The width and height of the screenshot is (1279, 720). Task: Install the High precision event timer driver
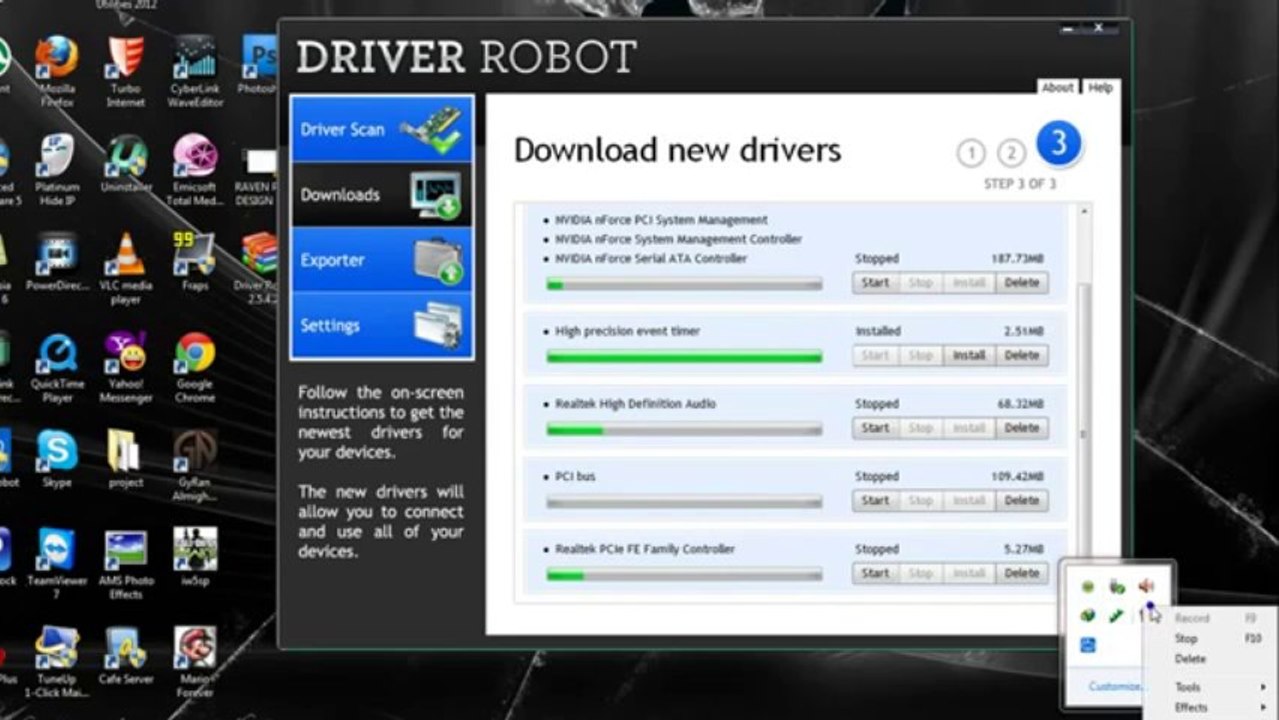(x=968, y=355)
